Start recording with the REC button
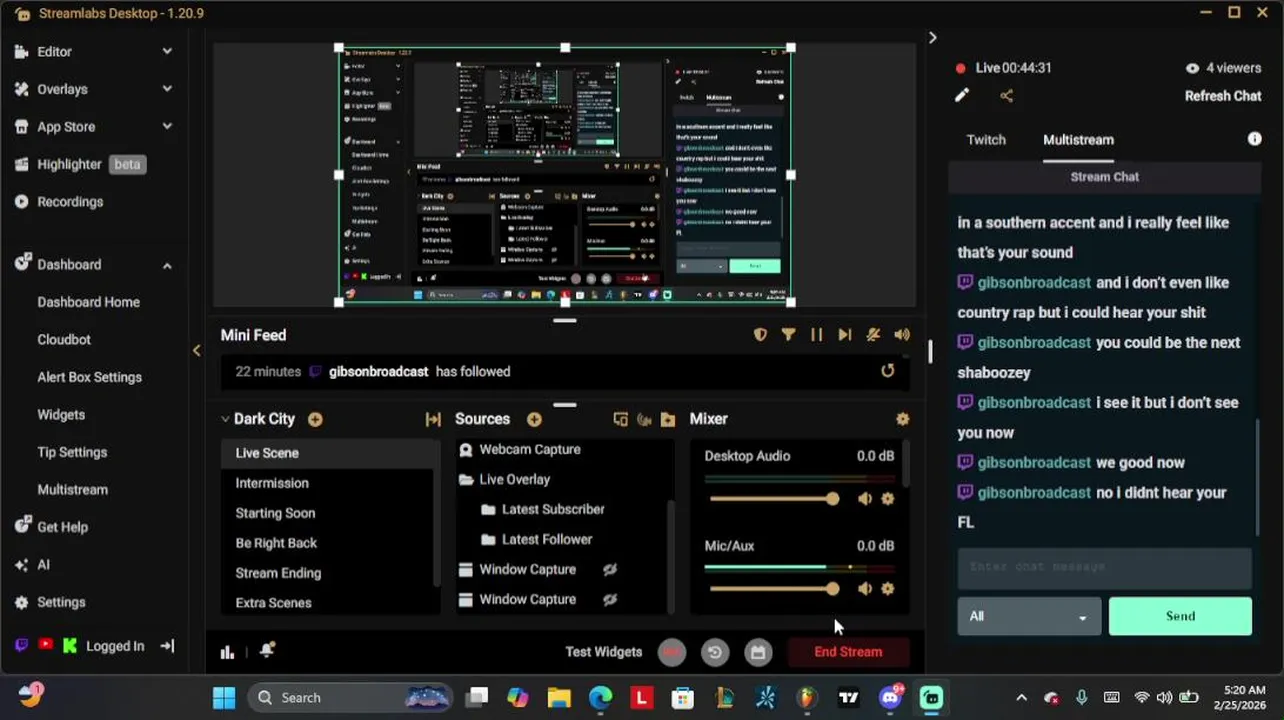 (672, 652)
